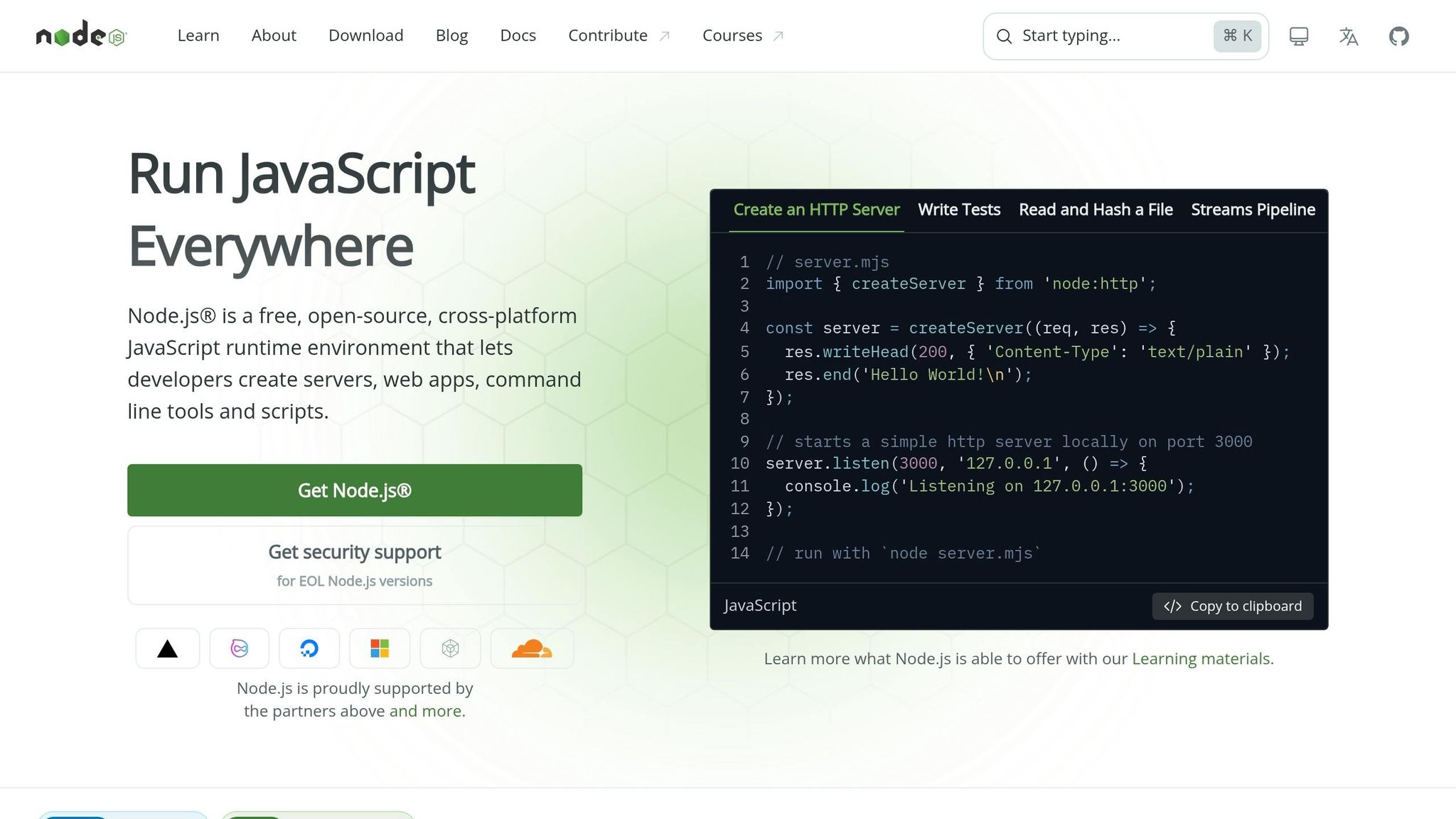Click the Microsoft partner logo
The image size is (1456, 819).
[x=380, y=648]
